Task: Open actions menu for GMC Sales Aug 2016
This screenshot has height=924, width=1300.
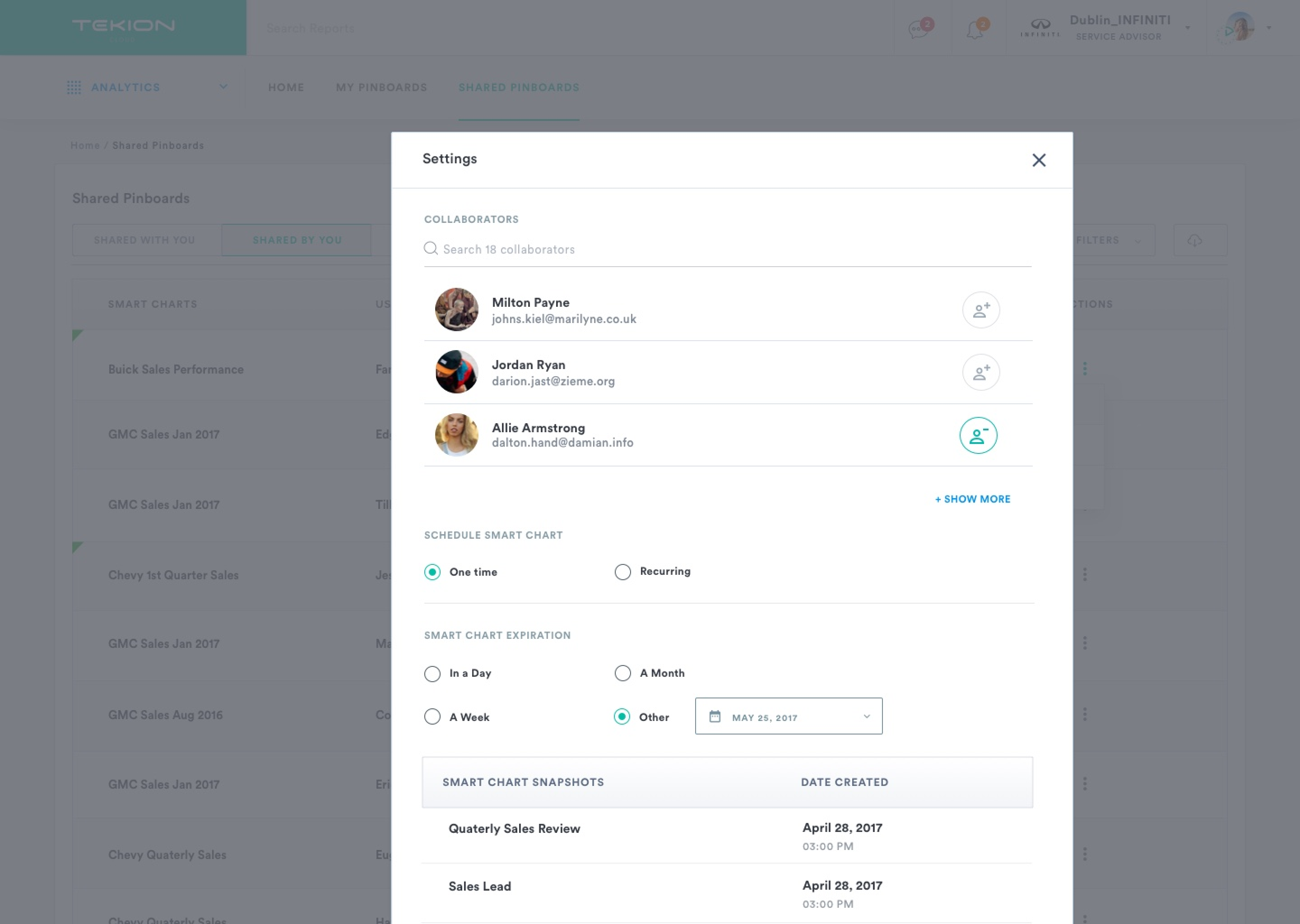Action: 1084,714
